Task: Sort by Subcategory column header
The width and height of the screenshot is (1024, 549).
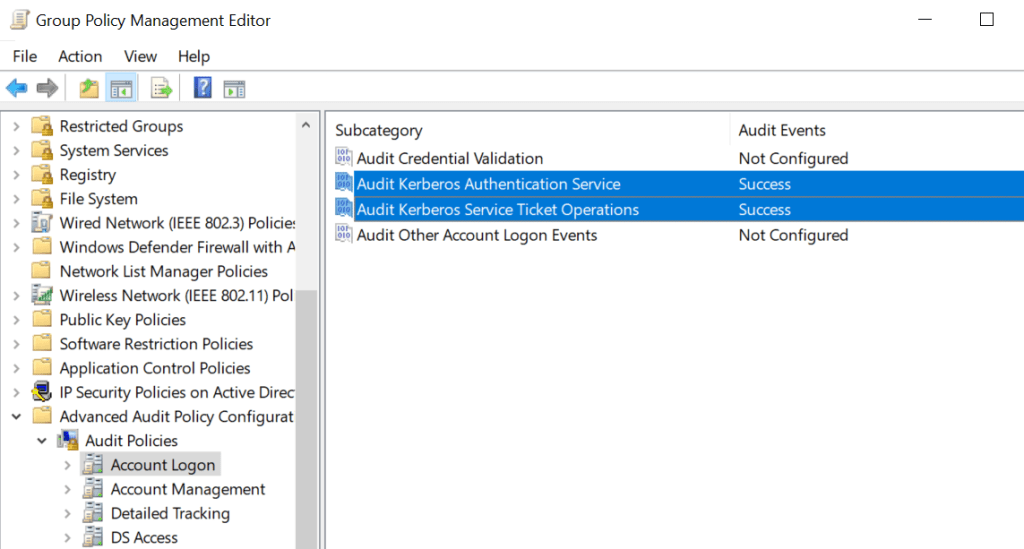Action: point(379,130)
